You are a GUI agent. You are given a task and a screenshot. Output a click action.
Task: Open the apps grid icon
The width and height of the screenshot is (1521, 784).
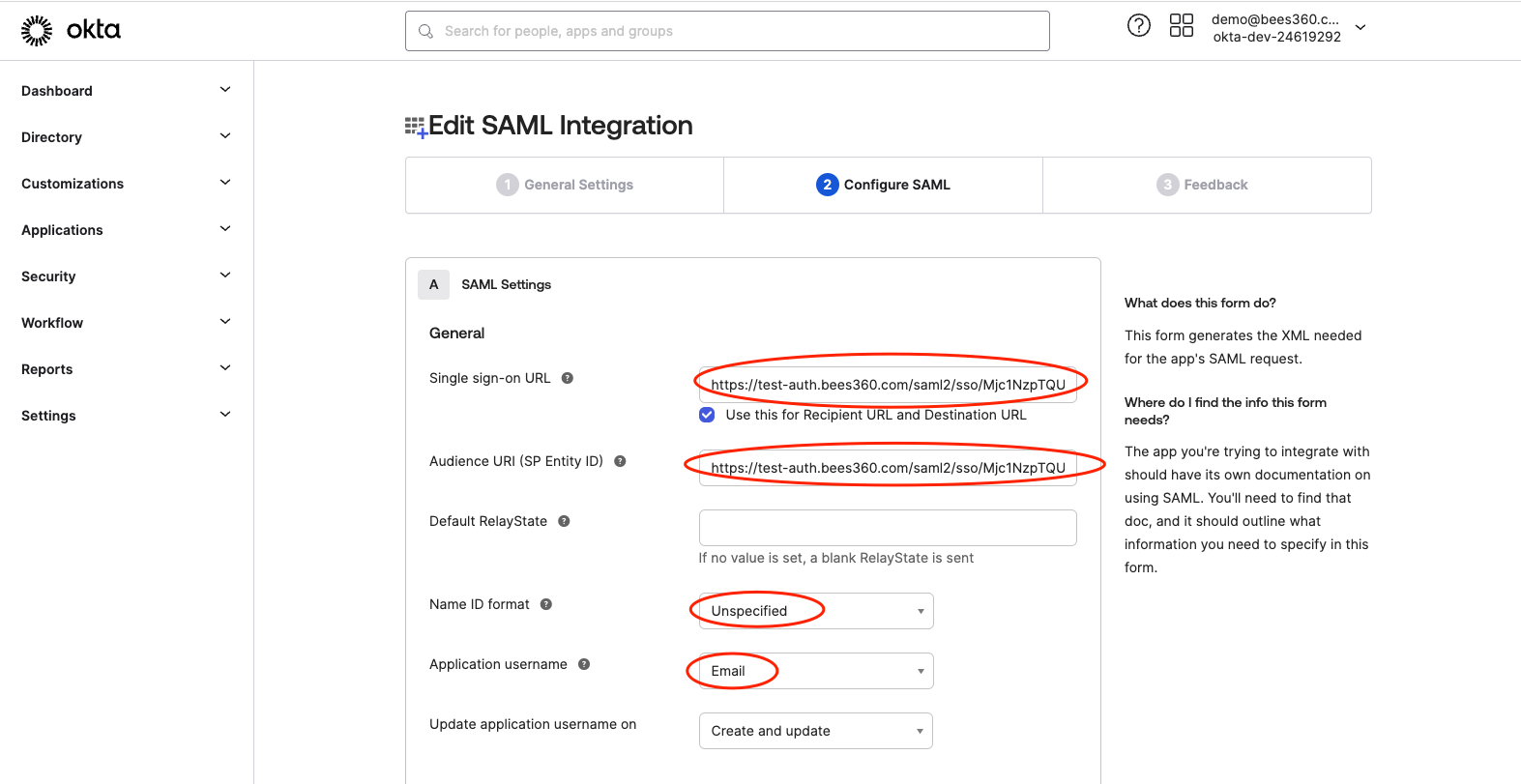[x=1182, y=25]
